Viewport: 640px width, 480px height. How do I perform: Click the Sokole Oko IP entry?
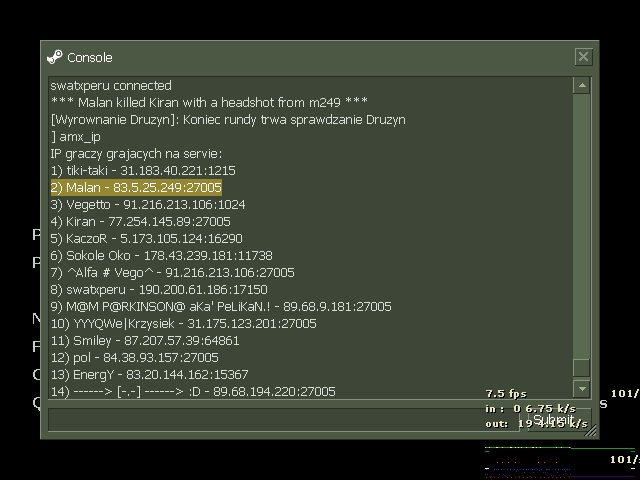tap(161, 256)
